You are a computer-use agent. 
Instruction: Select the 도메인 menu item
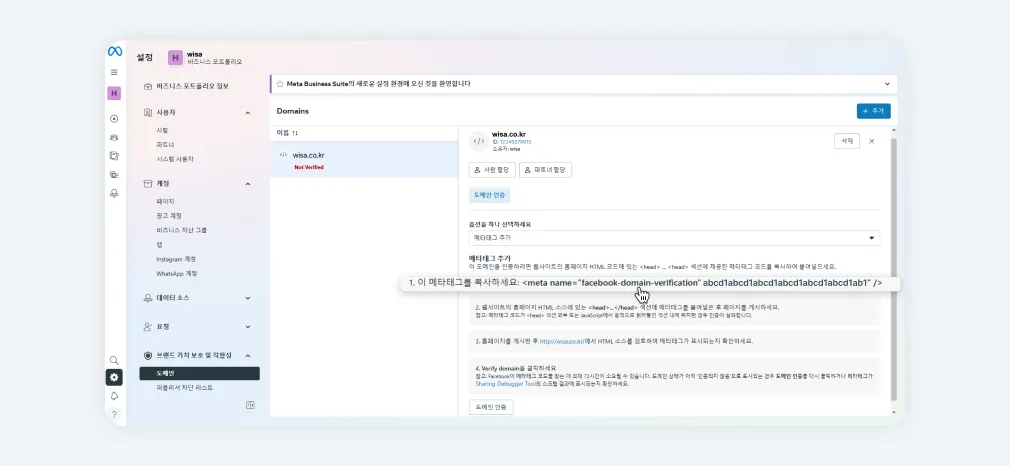click(x=200, y=373)
